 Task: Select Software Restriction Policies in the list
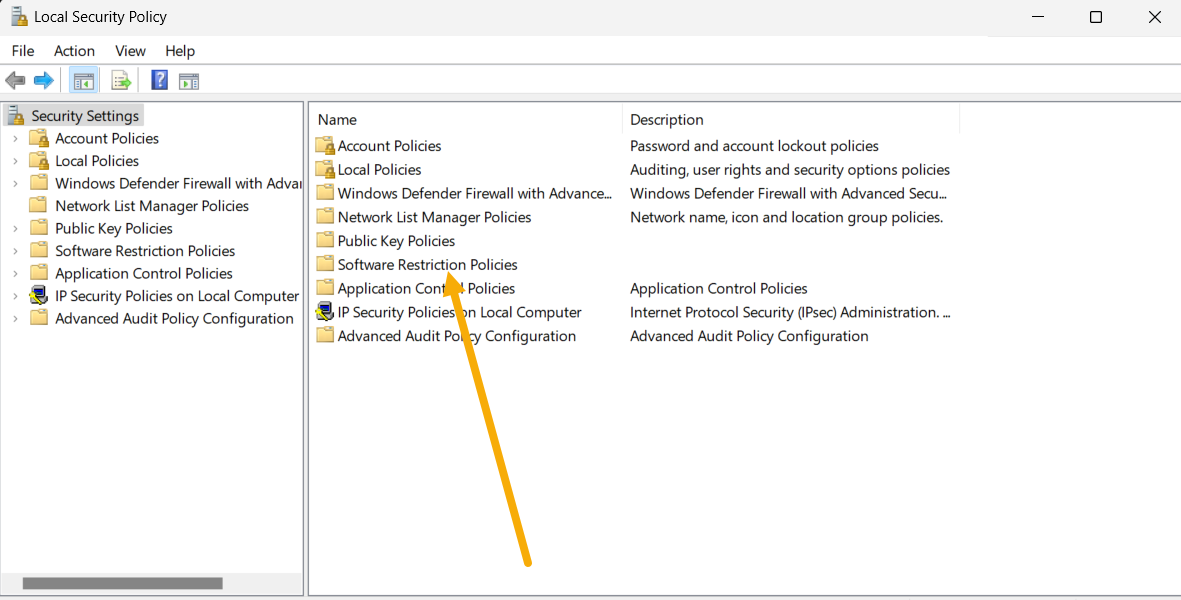[x=427, y=264]
